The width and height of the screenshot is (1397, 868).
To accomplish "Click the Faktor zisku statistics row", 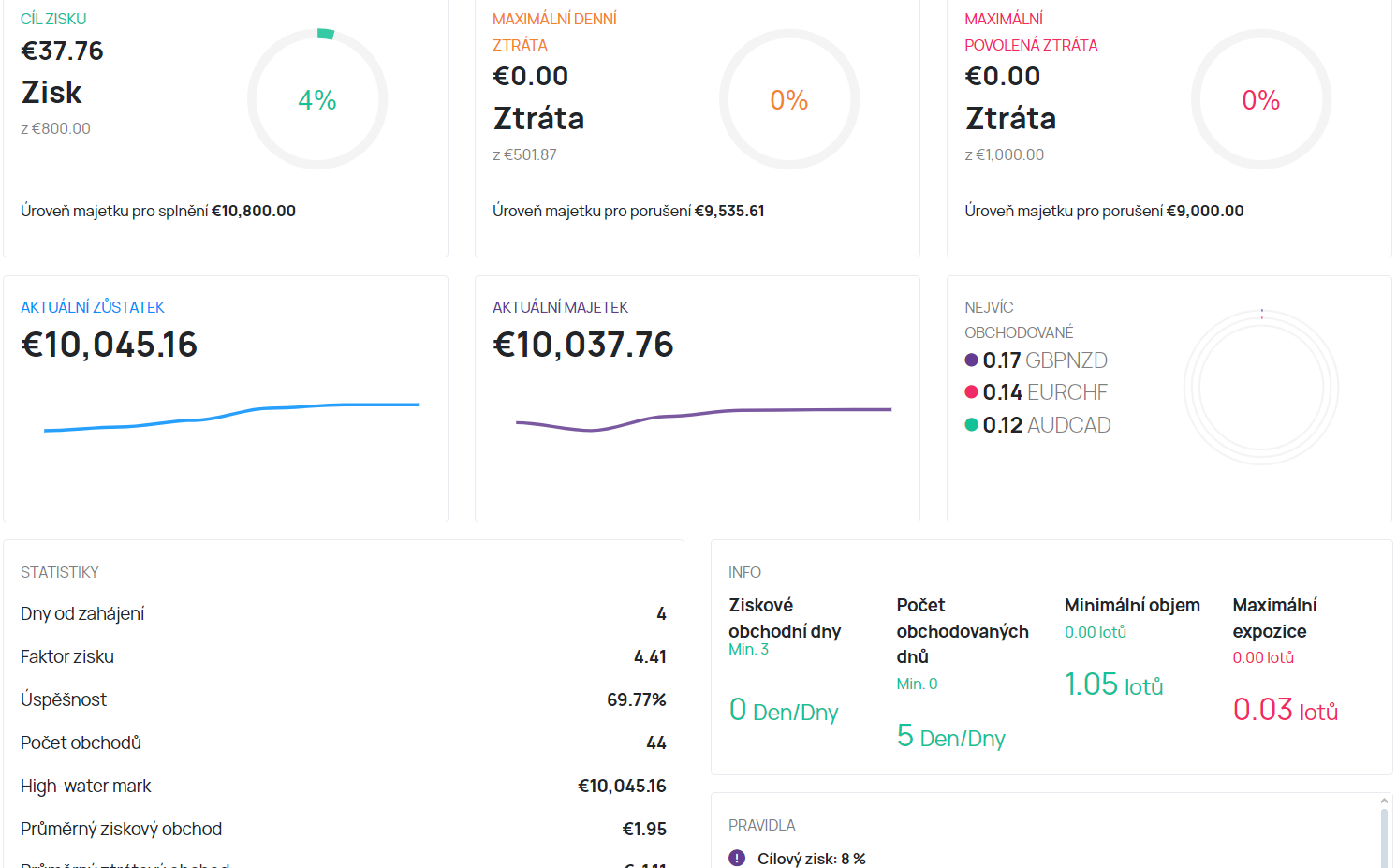I will pos(343,656).
